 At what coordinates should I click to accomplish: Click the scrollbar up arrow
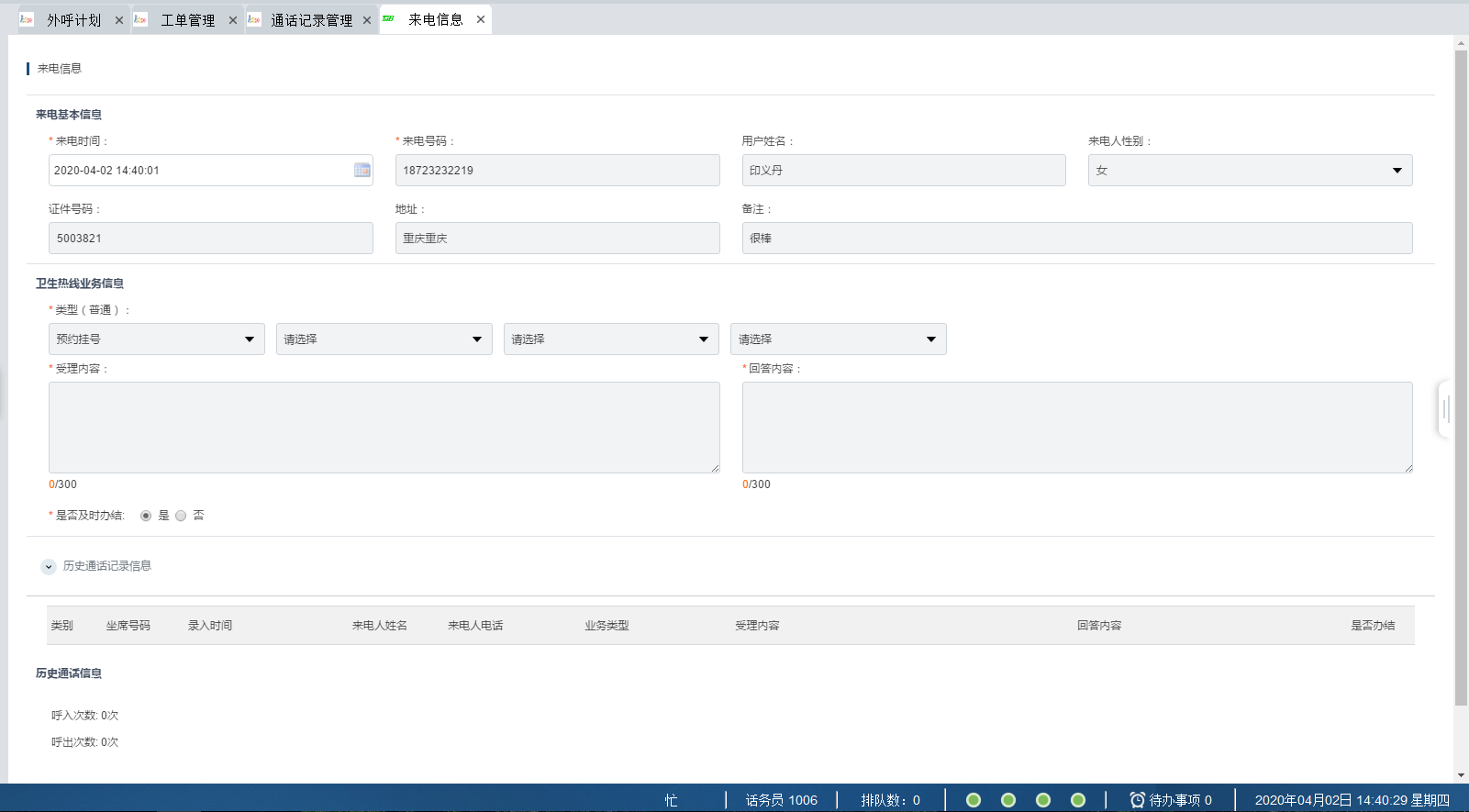[1461, 42]
